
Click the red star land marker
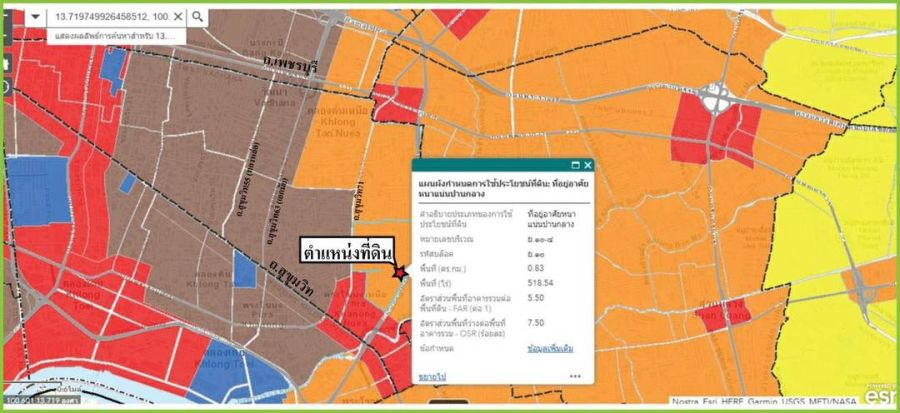(400, 272)
